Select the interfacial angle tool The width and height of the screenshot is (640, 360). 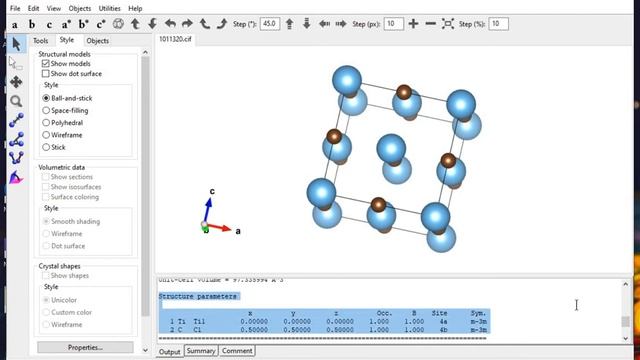pos(16,177)
